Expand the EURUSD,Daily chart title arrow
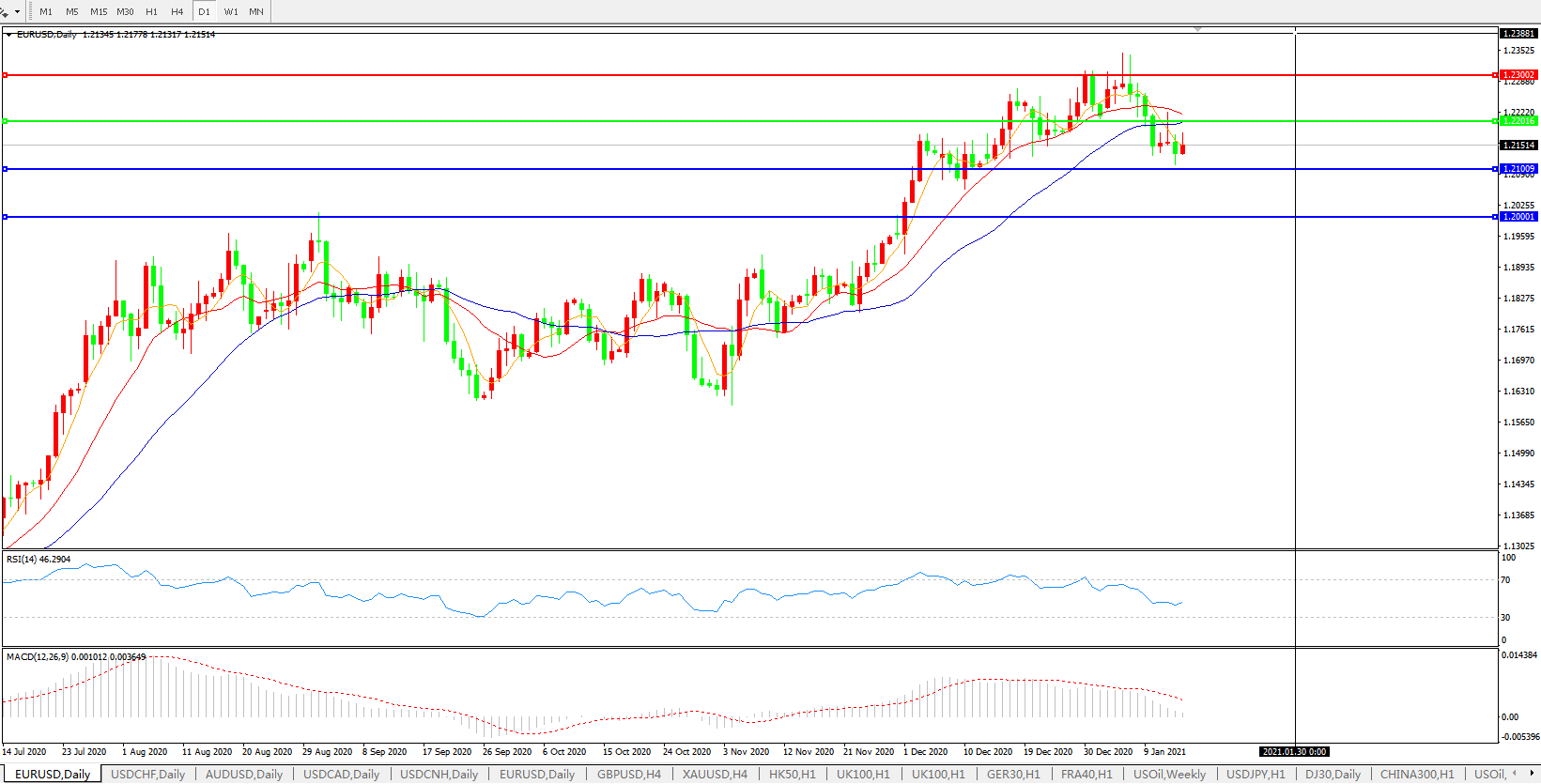Screen dimensions: 1541x784 click(x=9, y=35)
